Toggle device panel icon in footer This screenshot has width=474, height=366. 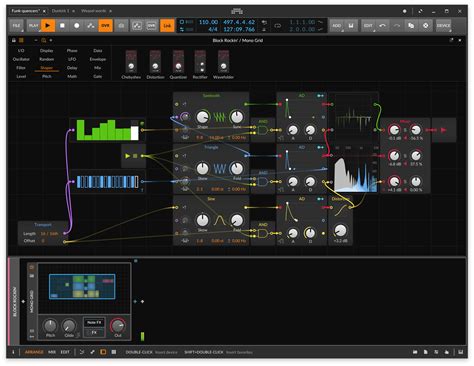pos(103,352)
